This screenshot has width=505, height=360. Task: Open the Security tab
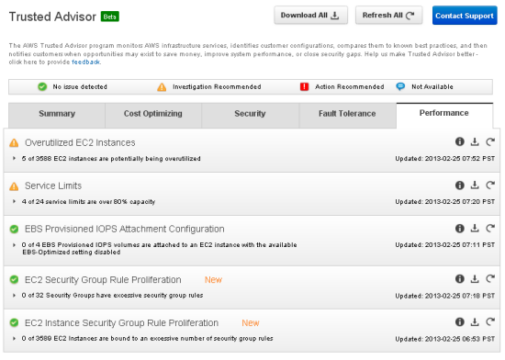pos(250,115)
